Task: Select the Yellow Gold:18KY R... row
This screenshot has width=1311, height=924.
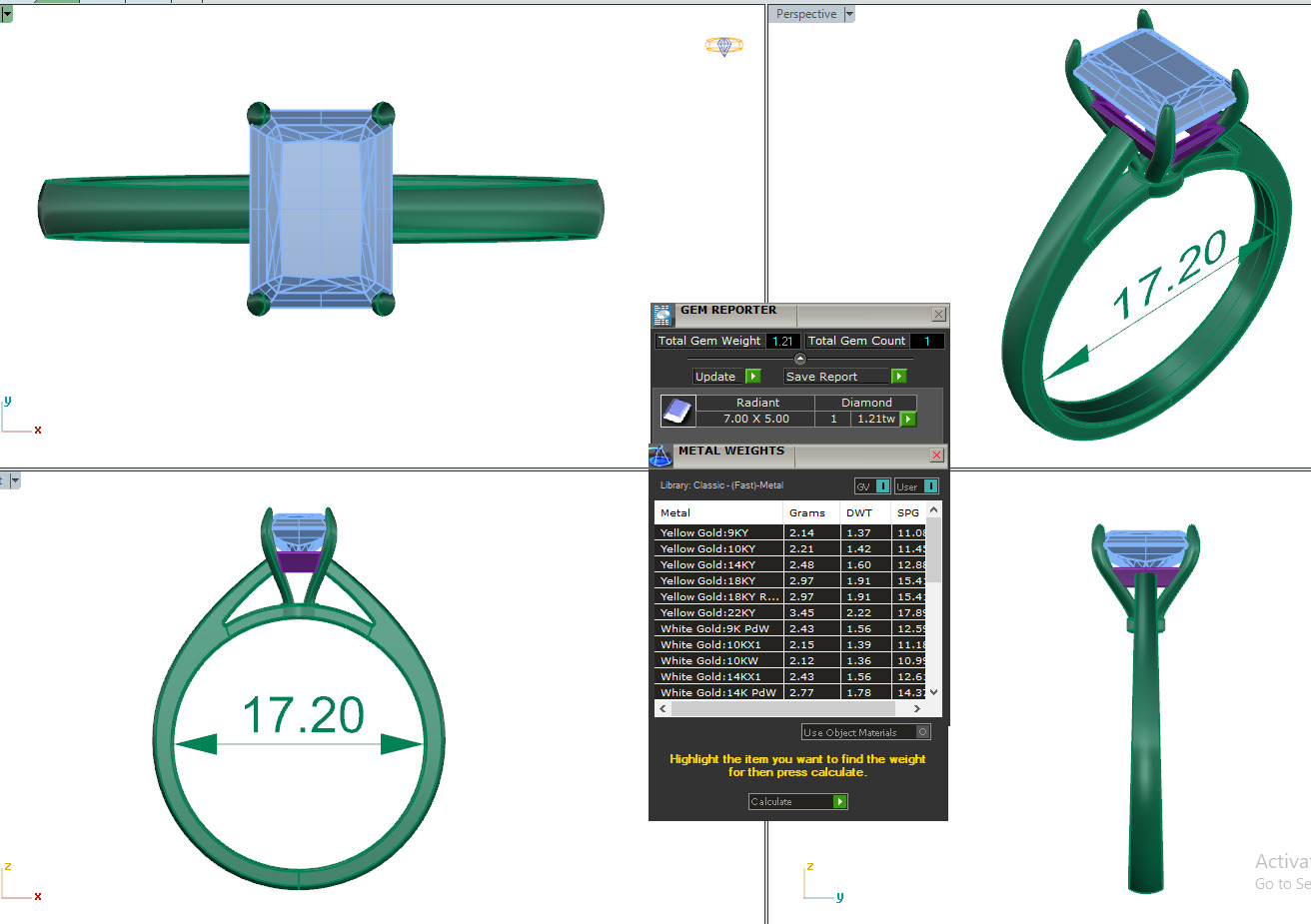Action: (x=790, y=596)
